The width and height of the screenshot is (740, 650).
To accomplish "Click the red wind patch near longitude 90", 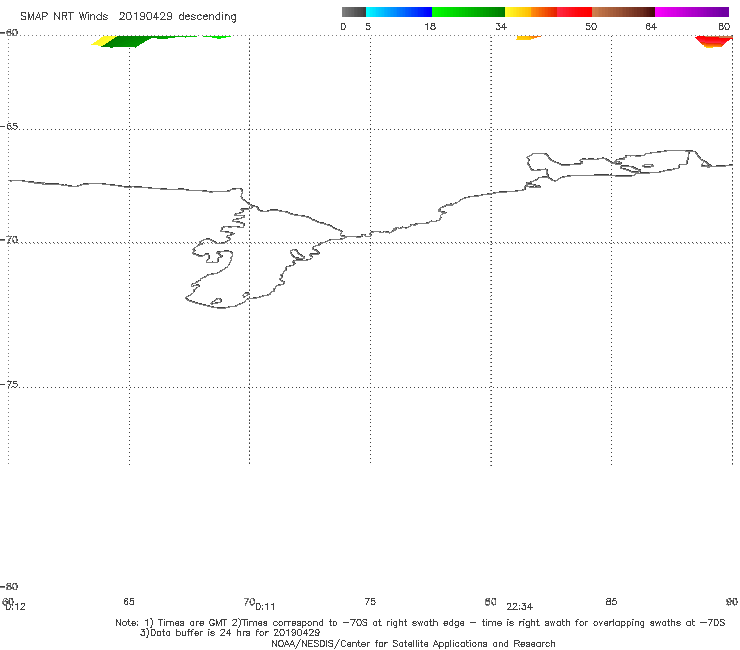I will tap(715, 41).
